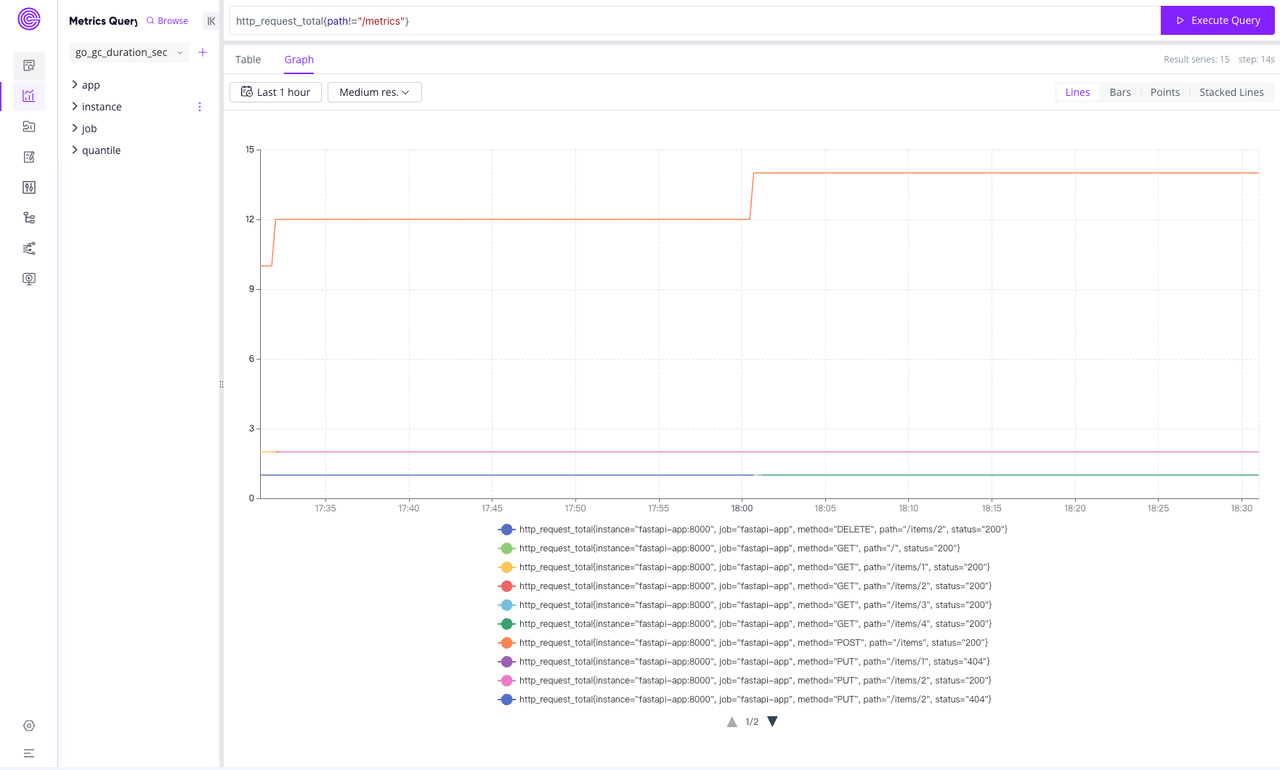Open the traces tree icon in the sidebar
Viewport: 1280px width, 770px height.
[x=29, y=217]
